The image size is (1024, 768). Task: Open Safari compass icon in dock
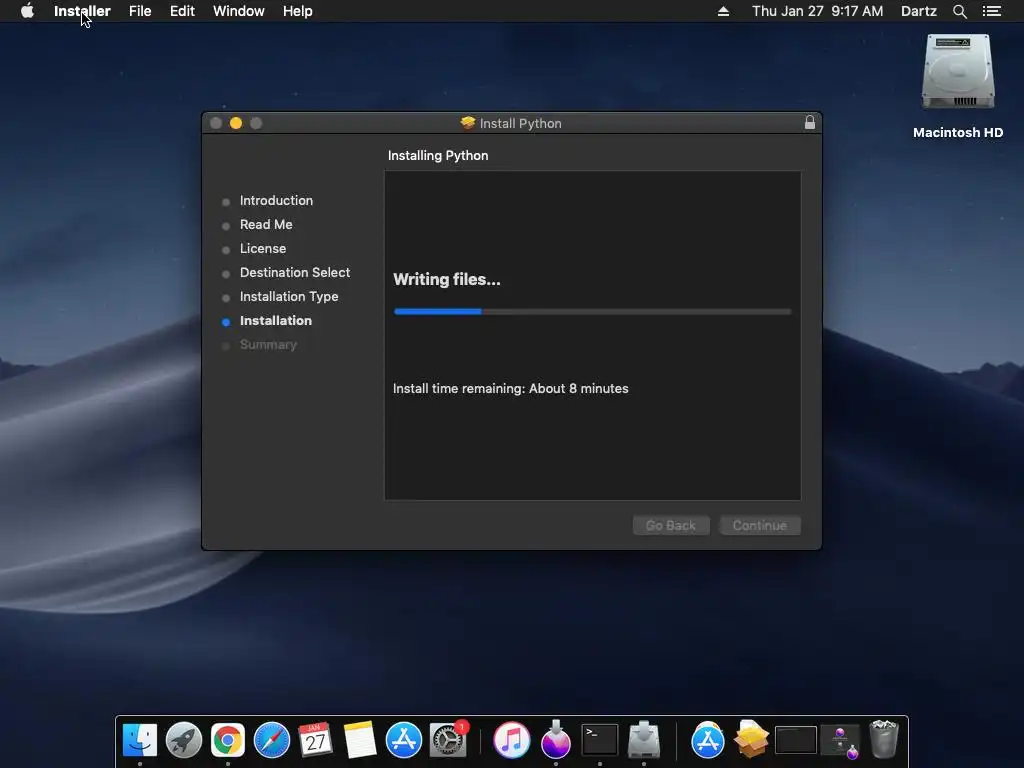point(272,740)
